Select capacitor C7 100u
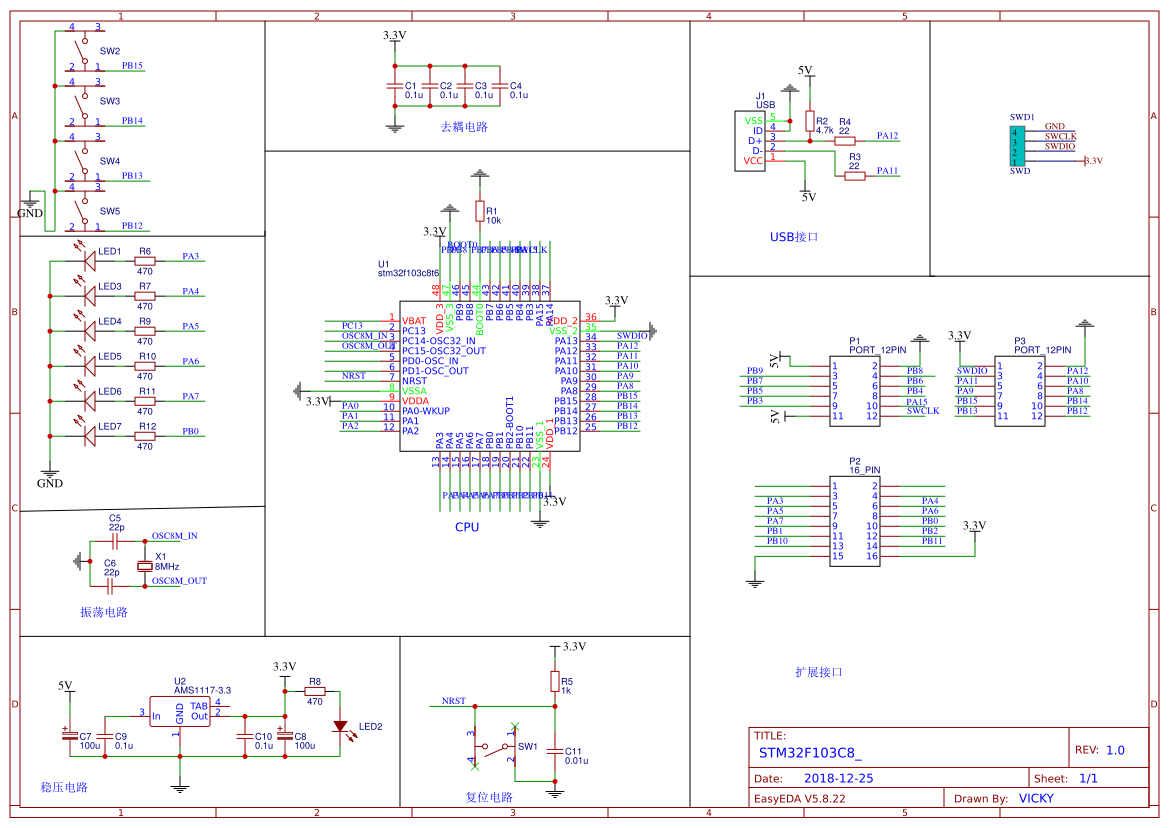1169x828 pixels. pyautogui.click(x=70, y=736)
